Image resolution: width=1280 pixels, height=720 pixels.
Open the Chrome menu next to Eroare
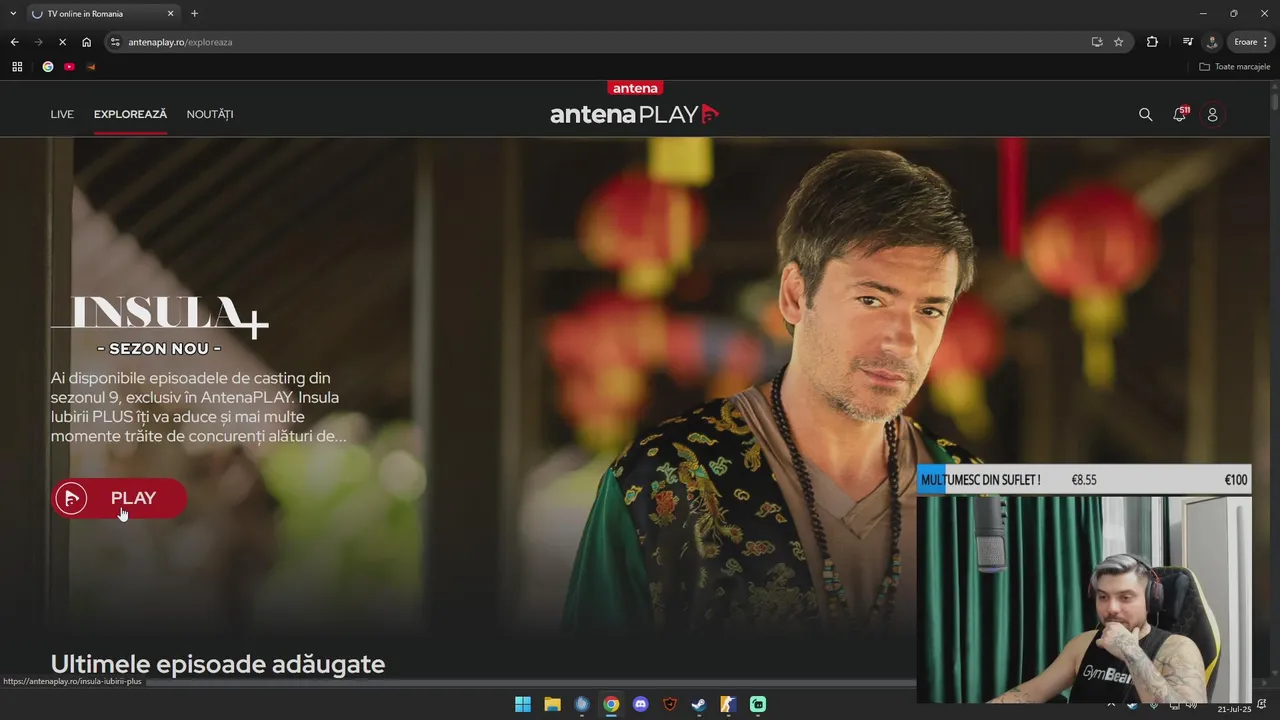(x=1266, y=42)
